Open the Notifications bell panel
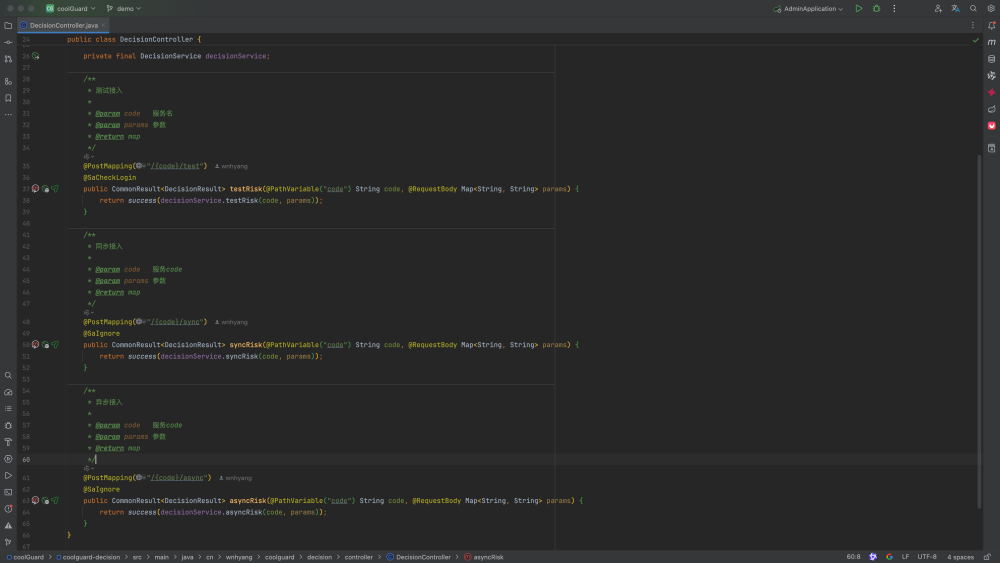Viewport: 1000px width, 563px height. (x=991, y=25)
